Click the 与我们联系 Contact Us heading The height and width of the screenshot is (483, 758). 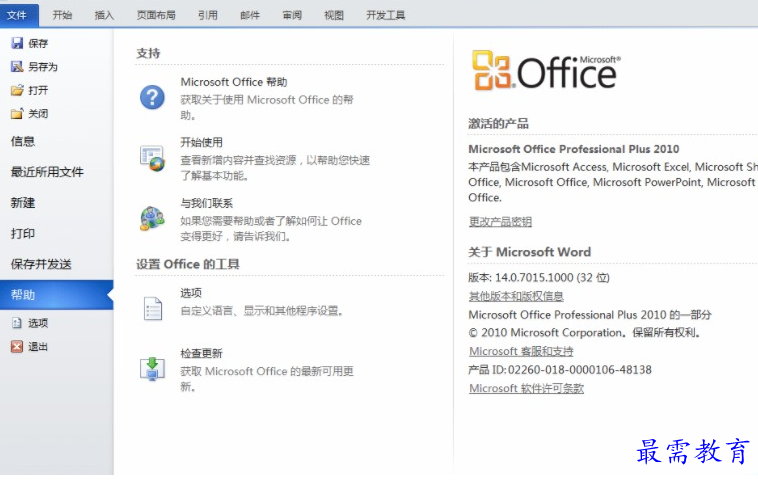[206, 203]
